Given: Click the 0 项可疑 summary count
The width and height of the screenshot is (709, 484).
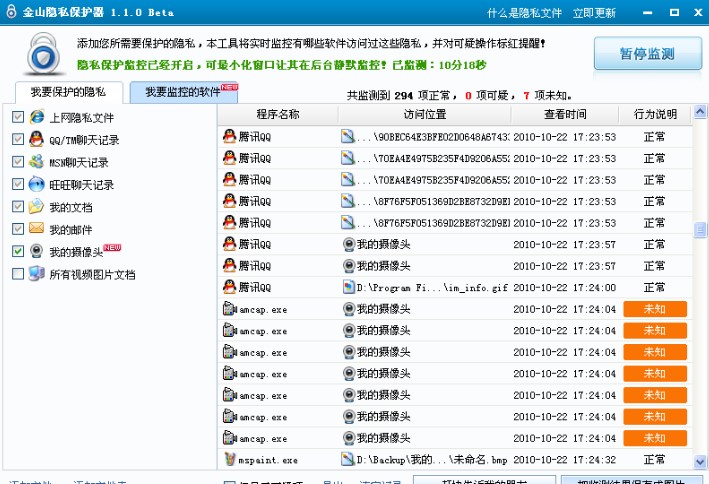Looking at the screenshot, I should coord(489,95).
